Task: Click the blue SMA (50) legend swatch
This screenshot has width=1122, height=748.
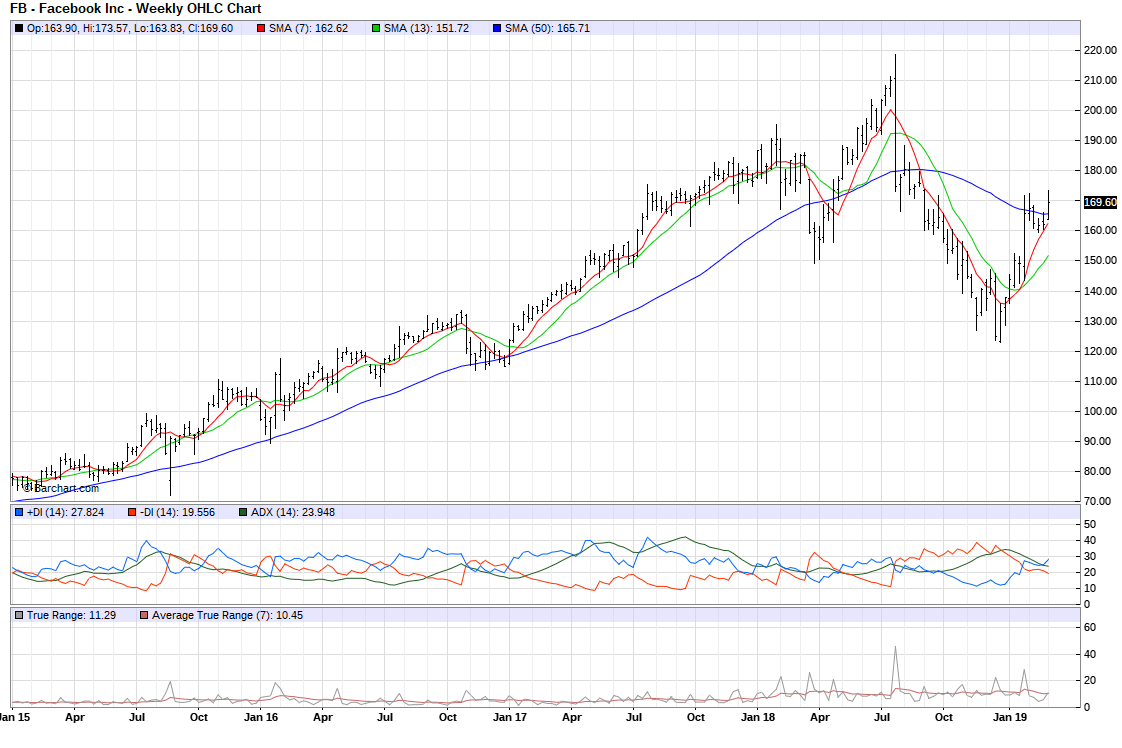Action: 497,29
